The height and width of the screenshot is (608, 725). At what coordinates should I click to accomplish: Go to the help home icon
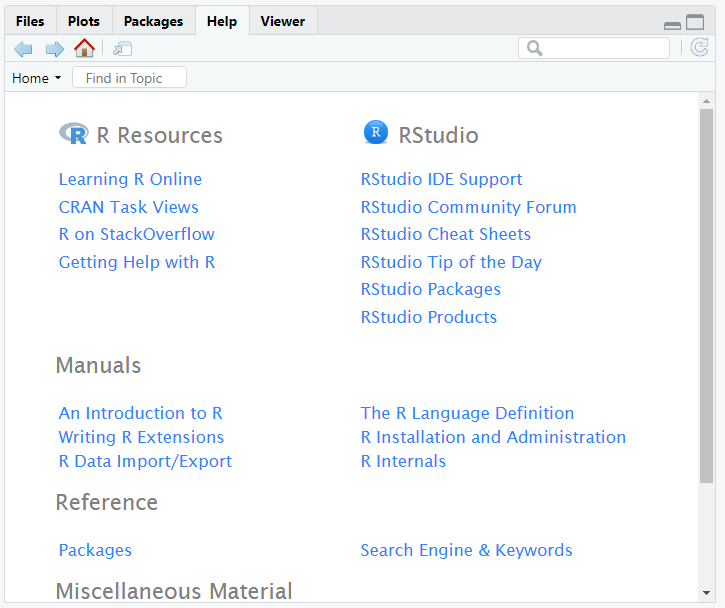(84, 48)
